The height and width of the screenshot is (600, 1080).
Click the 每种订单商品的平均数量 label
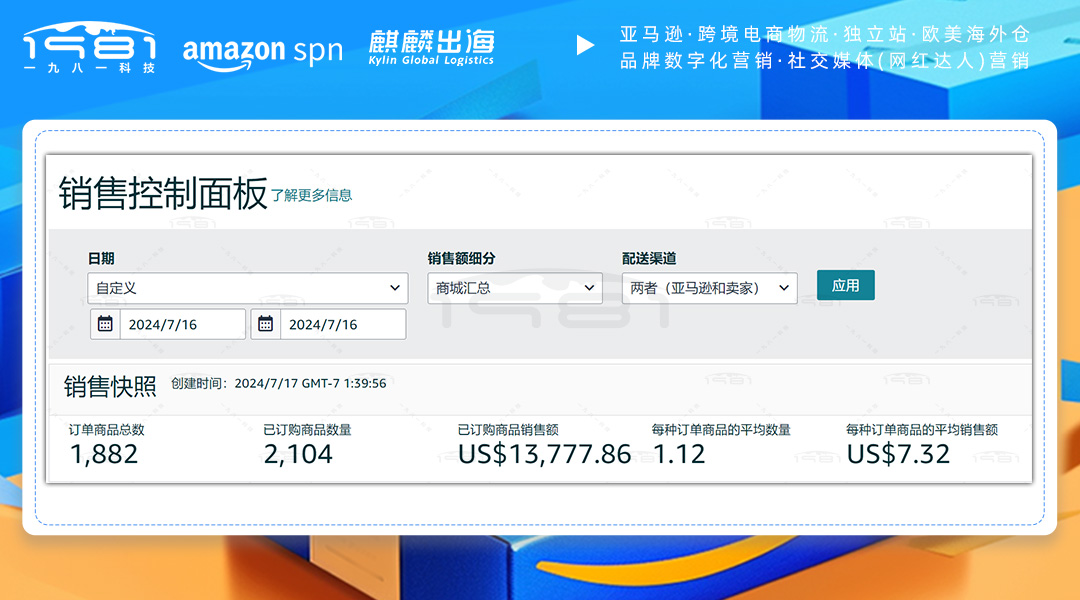click(x=721, y=430)
